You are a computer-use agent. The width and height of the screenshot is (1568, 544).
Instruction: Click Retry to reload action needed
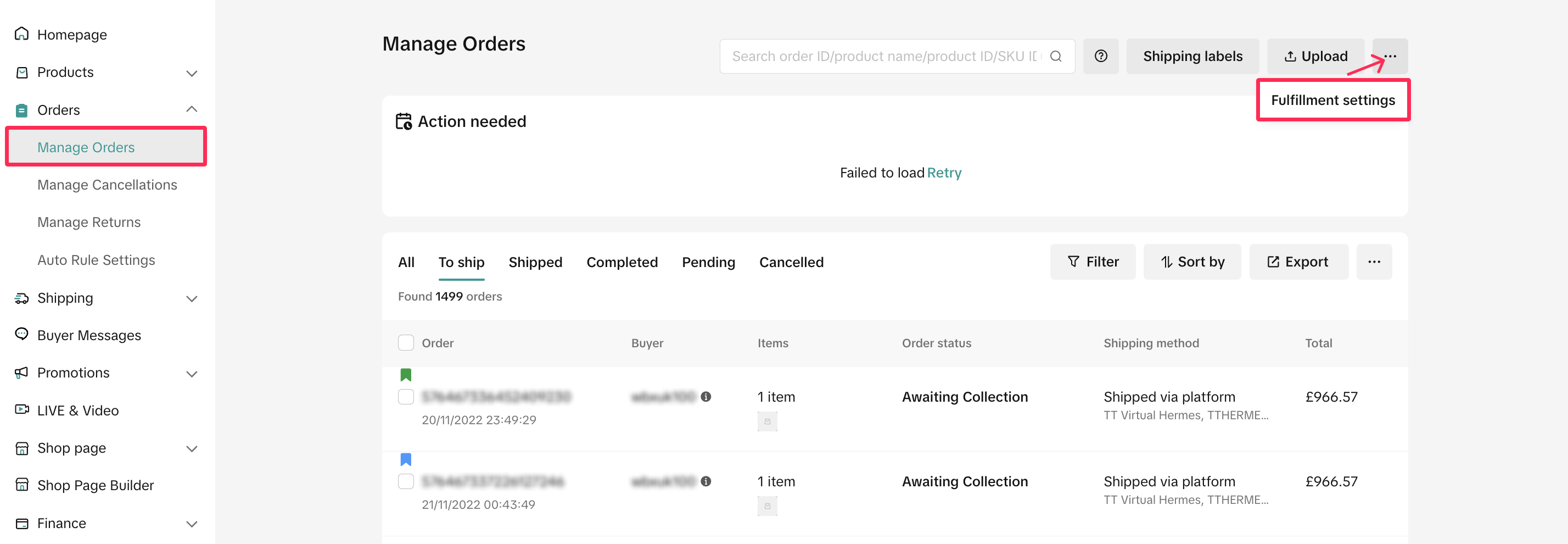coord(944,173)
